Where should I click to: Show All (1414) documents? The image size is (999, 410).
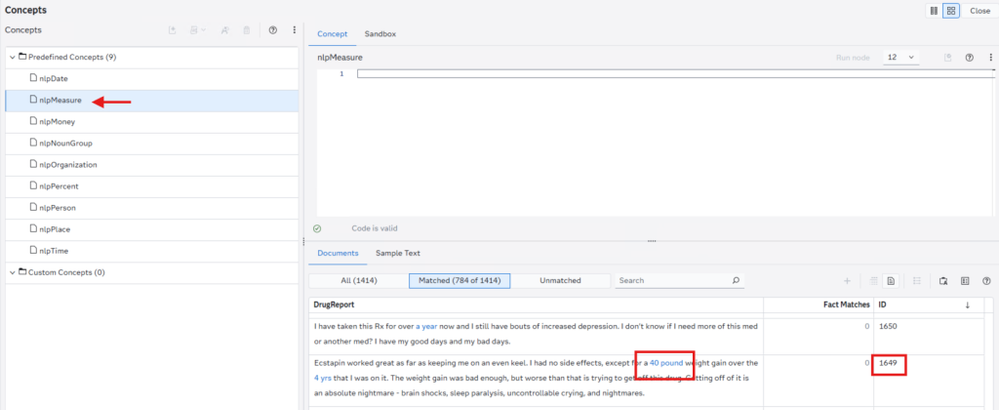click(x=358, y=281)
